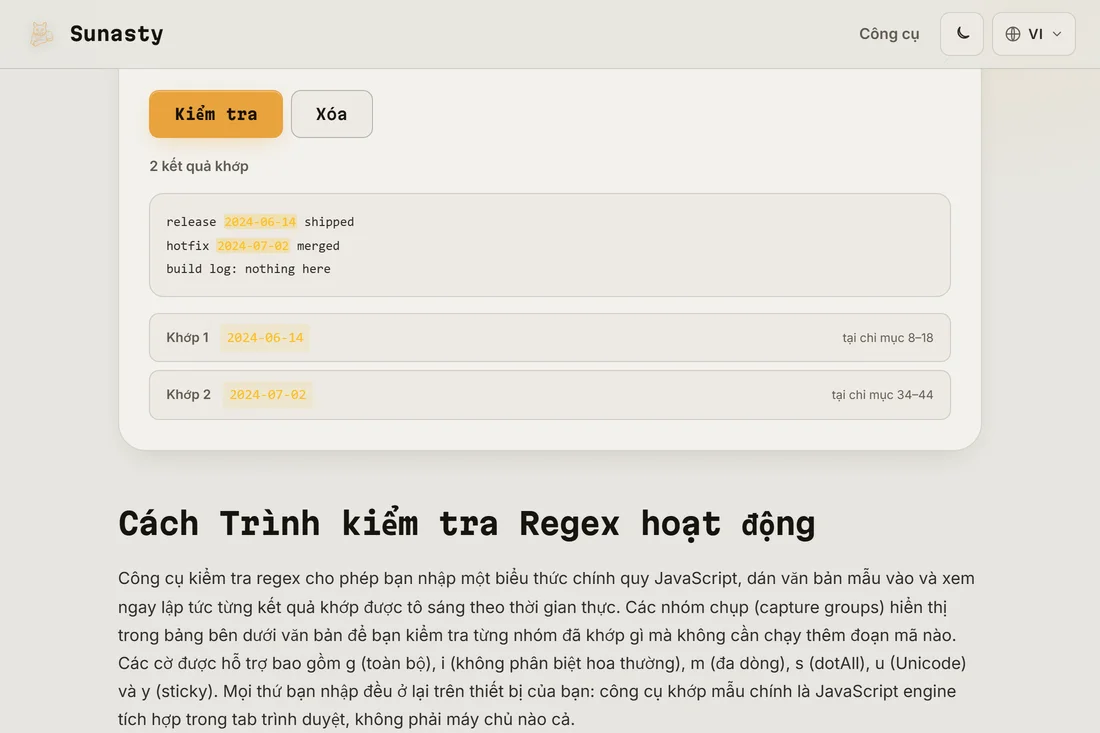Click the word 'hotfix' in the preview
Screen dimensions: 1100x733
187,246
